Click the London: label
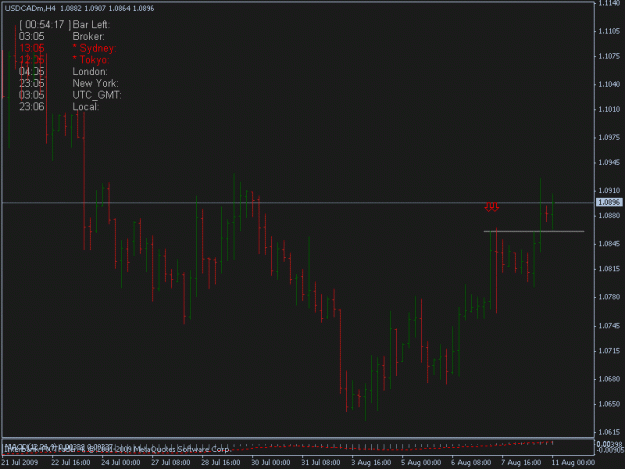This screenshot has width=625, height=469. pyautogui.click(x=90, y=72)
